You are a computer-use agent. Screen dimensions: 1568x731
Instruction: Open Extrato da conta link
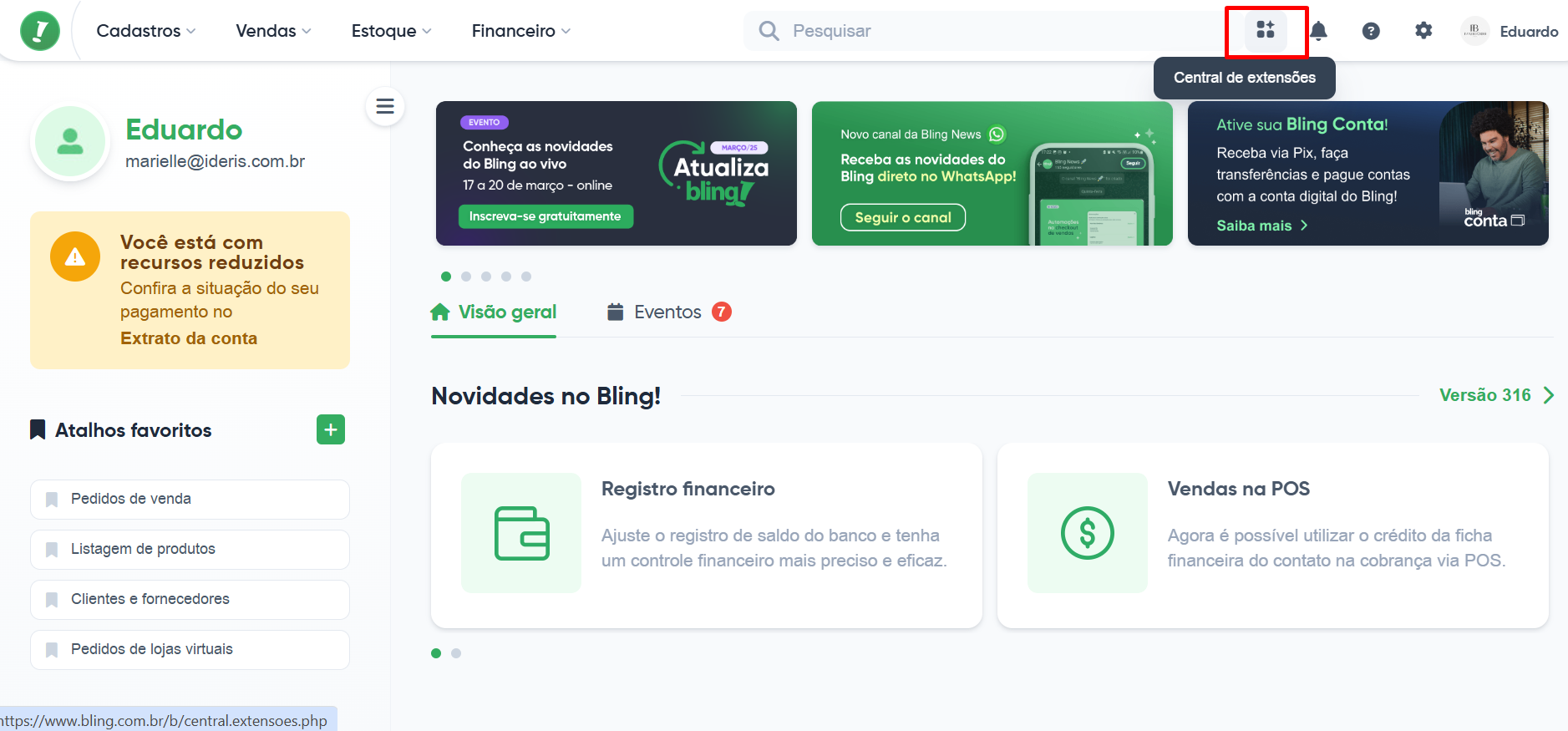click(x=189, y=338)
